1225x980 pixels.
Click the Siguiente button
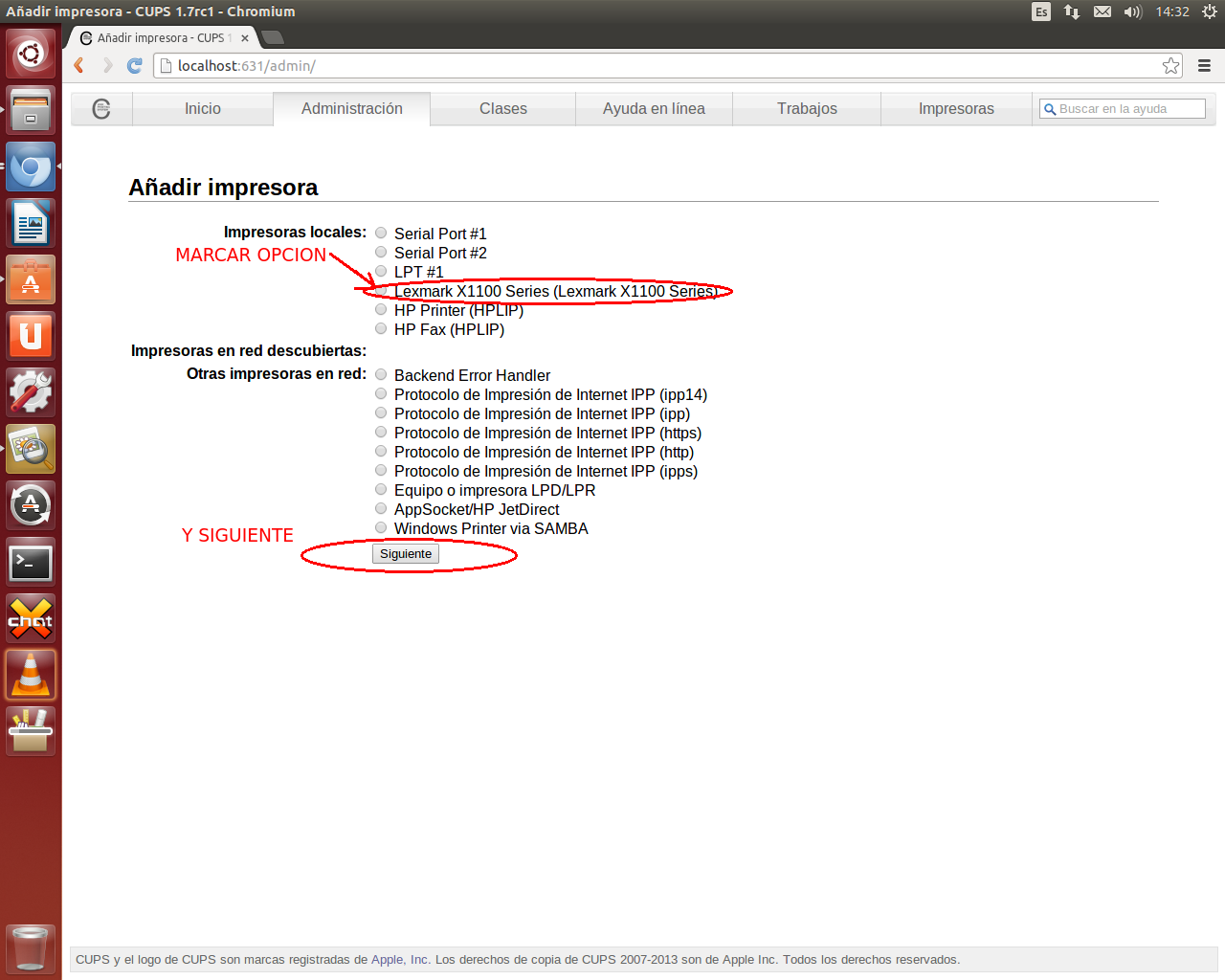click(x=406, y=554)
